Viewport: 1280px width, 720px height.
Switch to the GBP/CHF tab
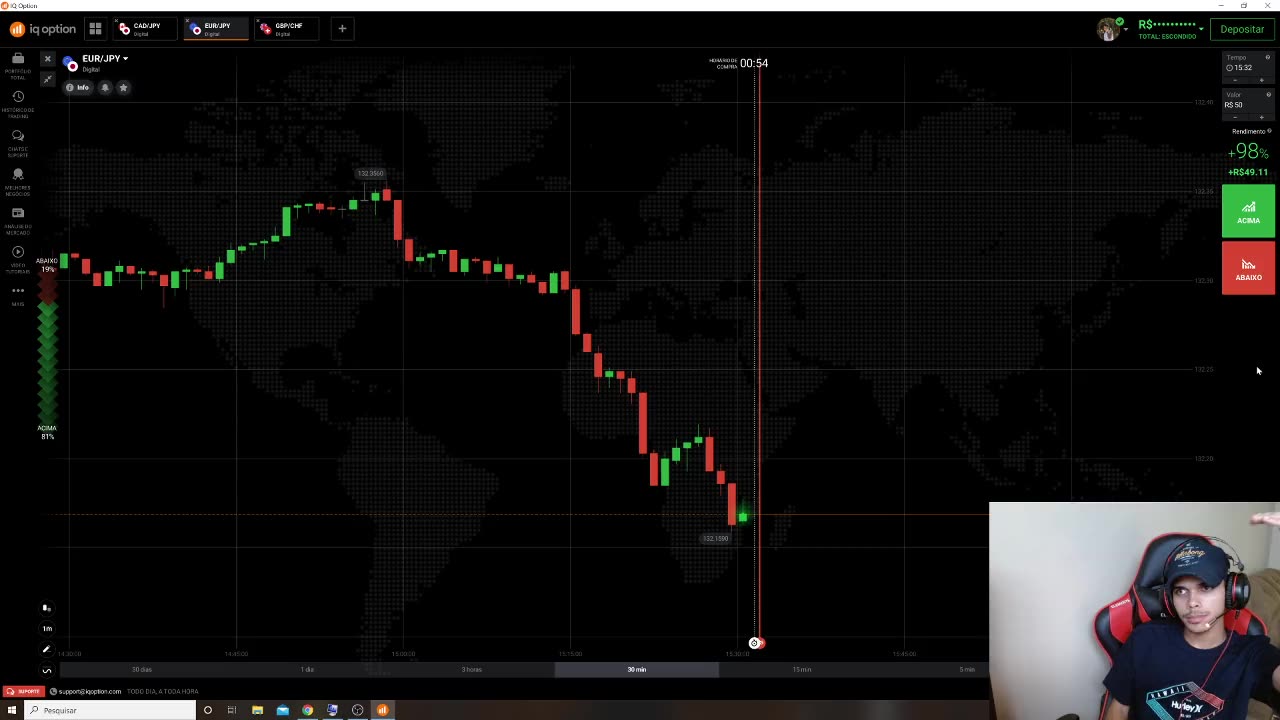coord(289,29)
